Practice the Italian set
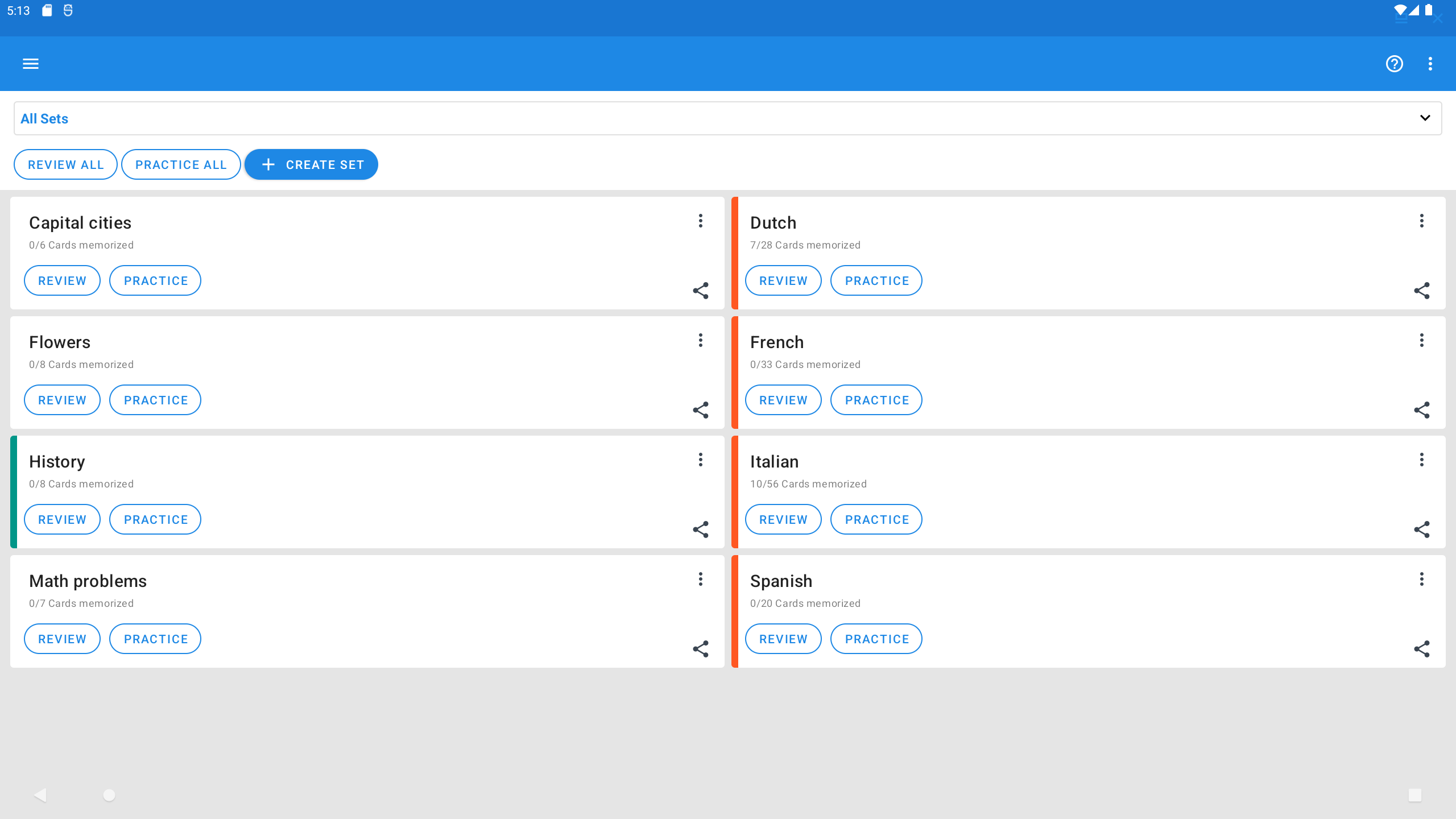 point(876,519)
